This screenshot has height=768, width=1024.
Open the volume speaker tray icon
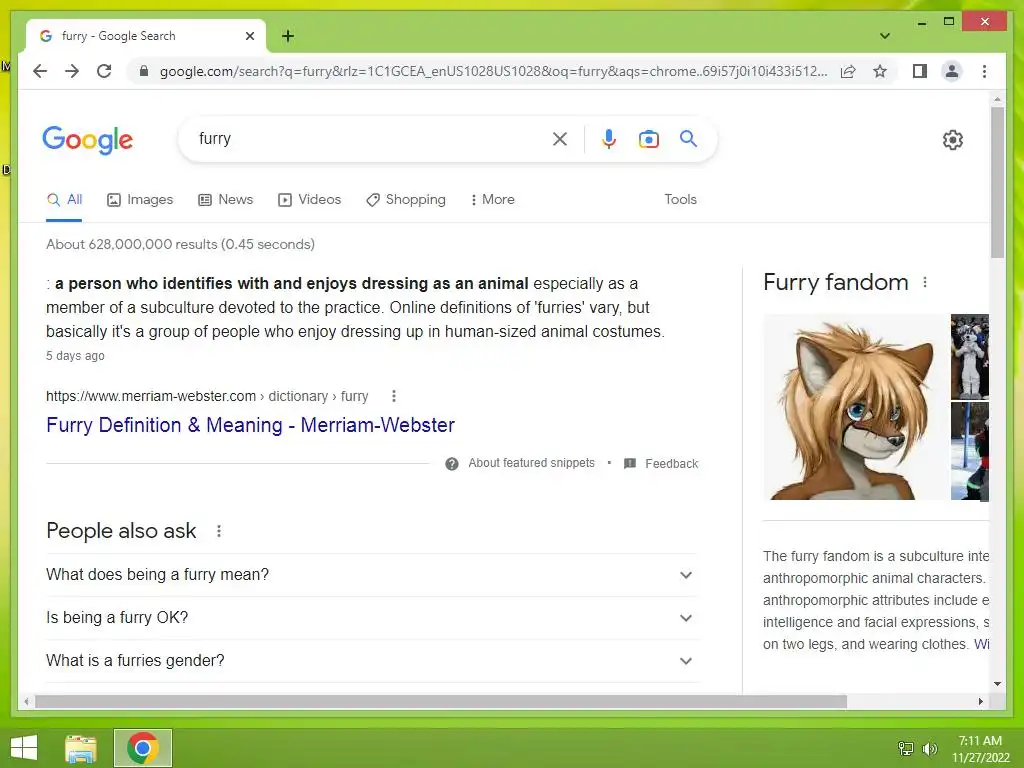[929, 749]
